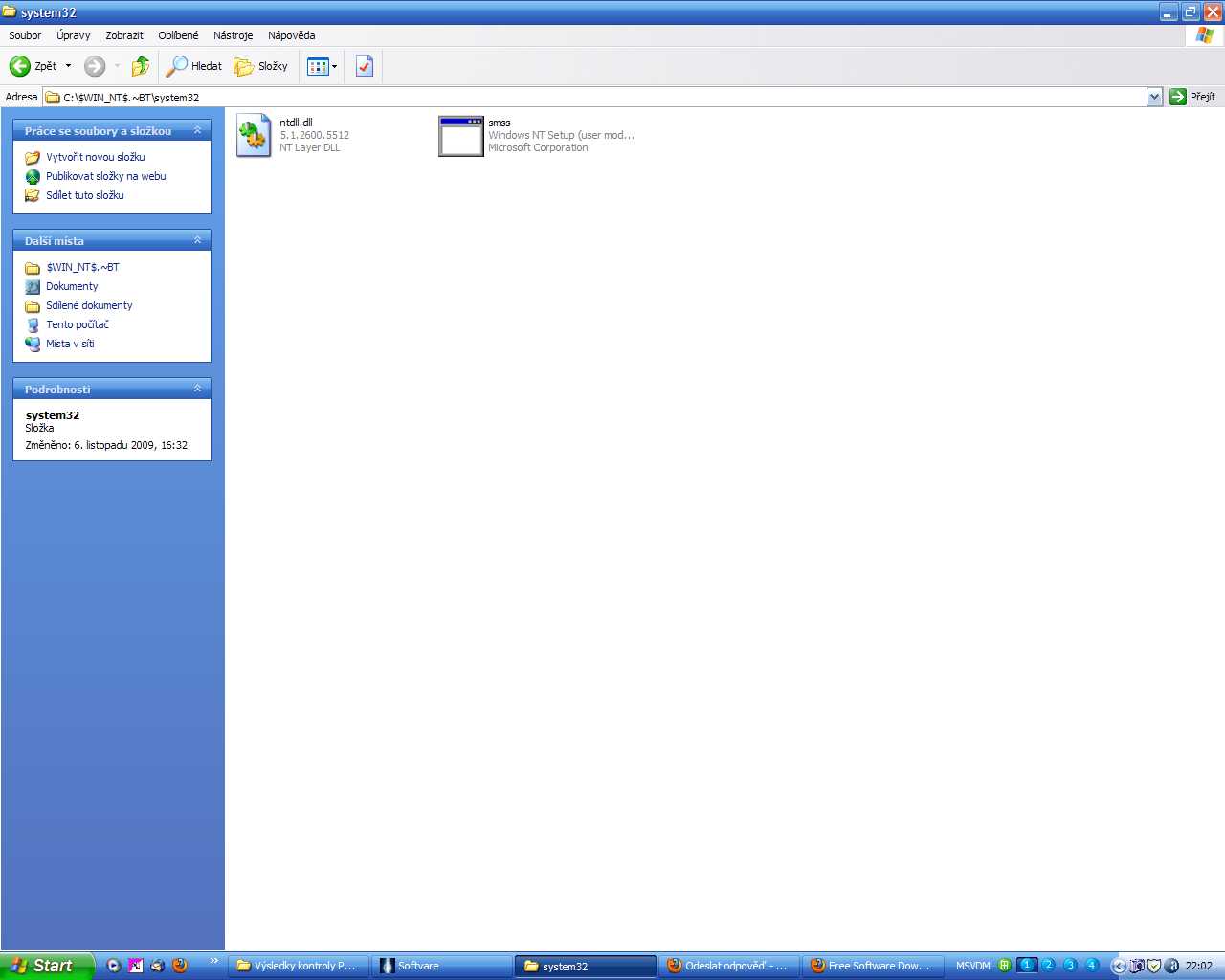Open the Oblíbené menu
The height and width of the screenshot is (980, 1225).
179,35
